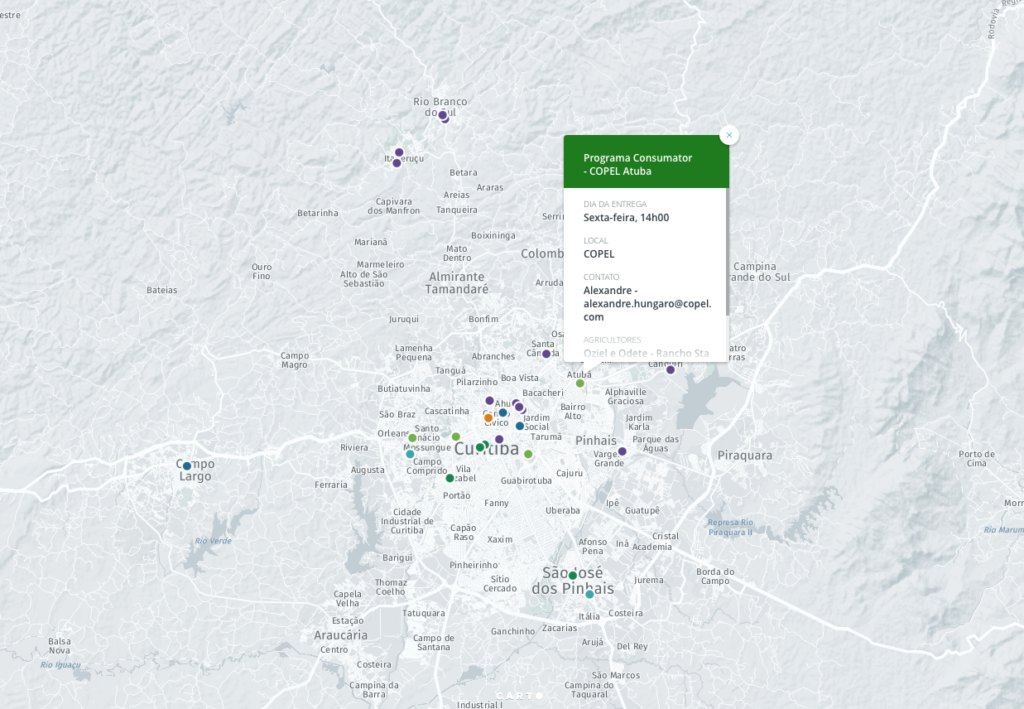Select the orange marker at Centro Cívico
The height and width of the screenshot is (709, 1024).
[x=488, y=418]
